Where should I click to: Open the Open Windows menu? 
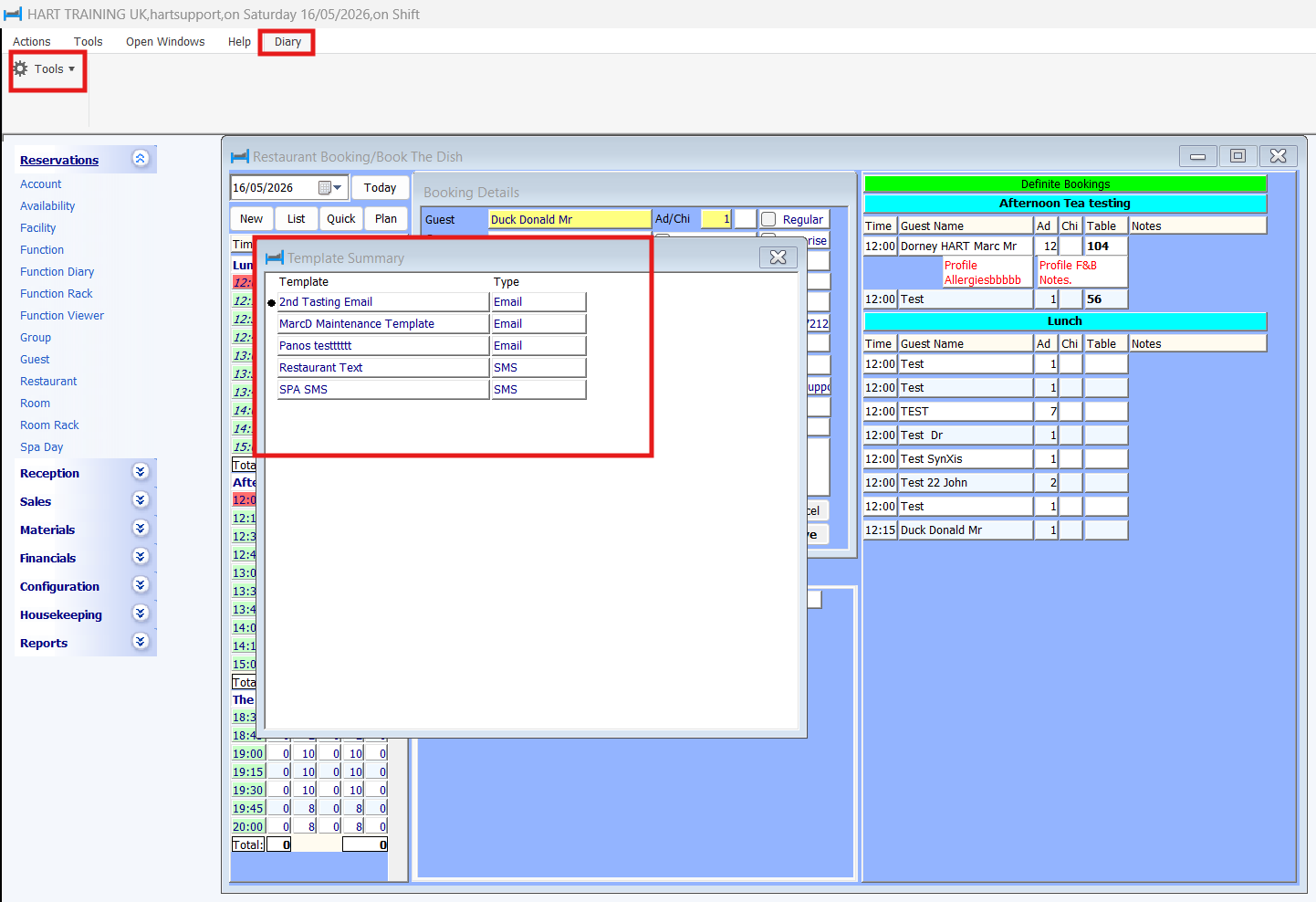click(165, 42)
